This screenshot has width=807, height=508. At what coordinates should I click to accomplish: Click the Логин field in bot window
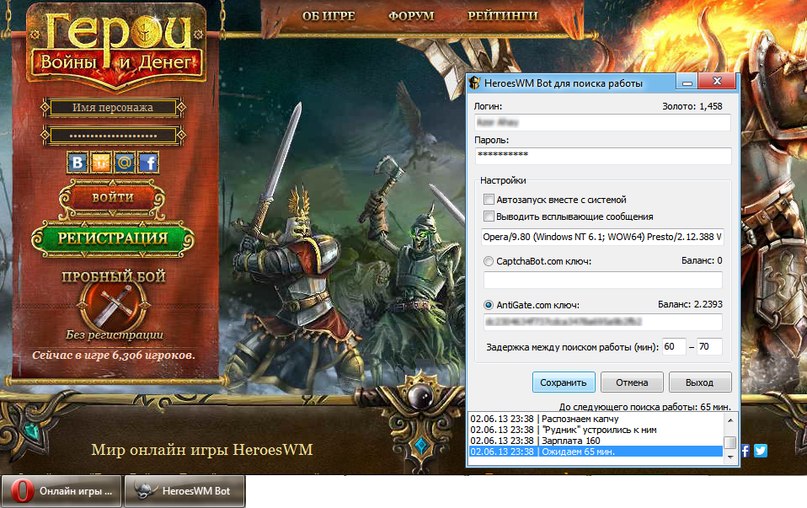tap(602, 122)
